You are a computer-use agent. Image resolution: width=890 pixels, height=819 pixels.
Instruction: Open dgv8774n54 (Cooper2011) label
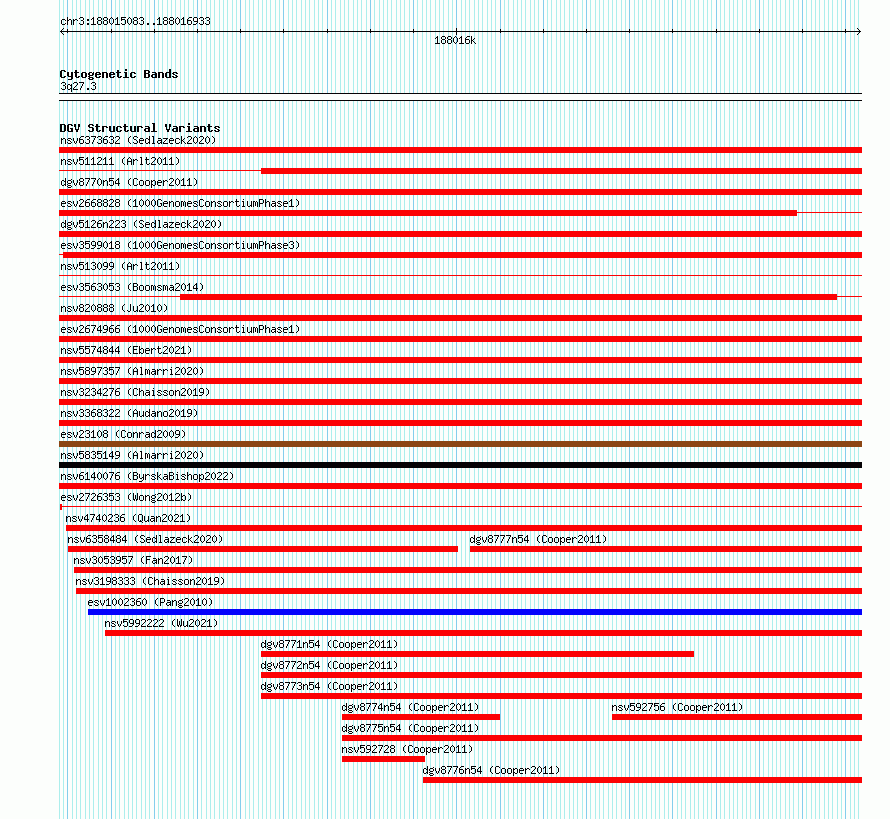(x=410, y=707)
